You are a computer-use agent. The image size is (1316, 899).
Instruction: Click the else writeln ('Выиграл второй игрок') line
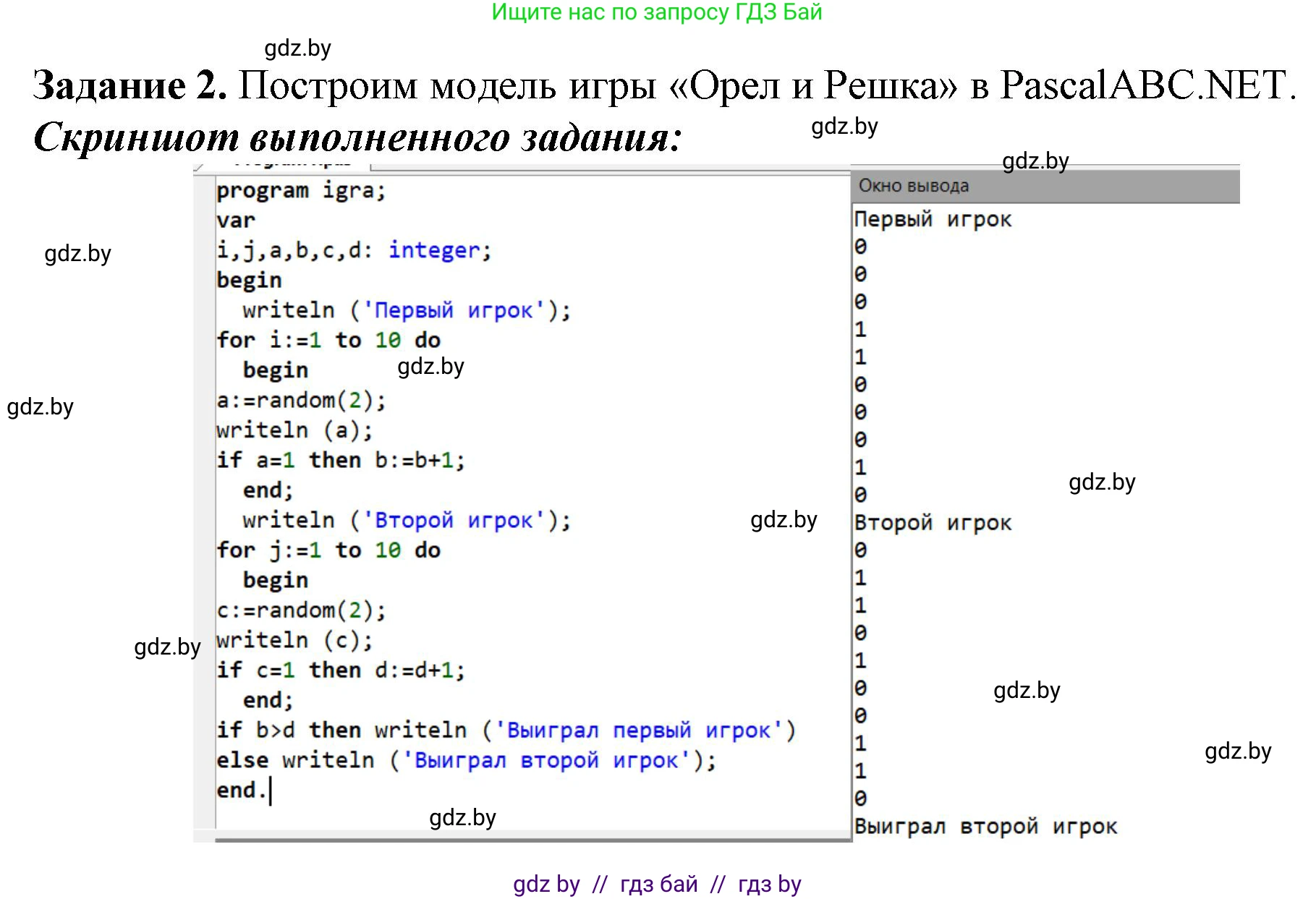click(467, 760)
